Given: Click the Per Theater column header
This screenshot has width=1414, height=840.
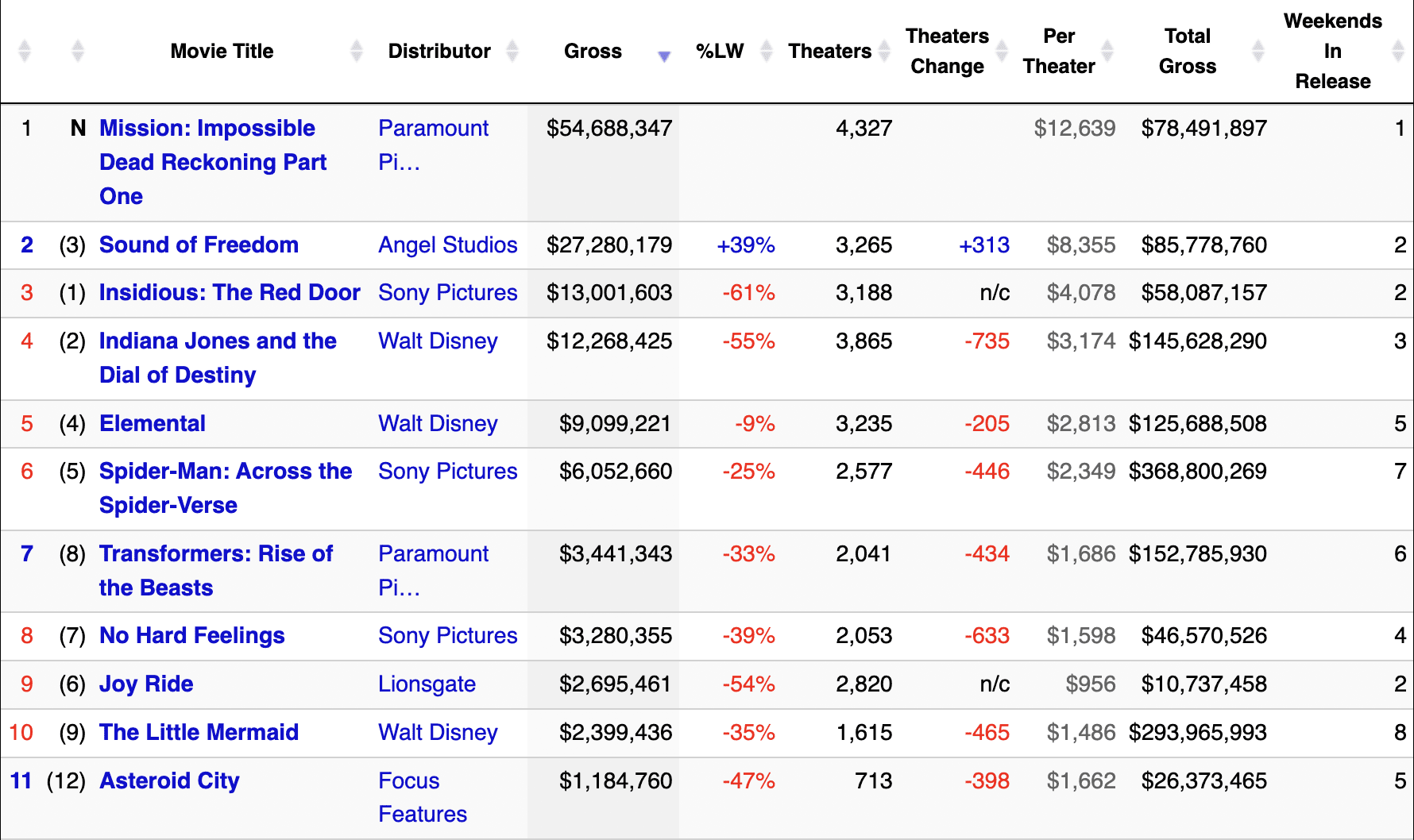Looking at the screenshot, I should pos(1059,52).
